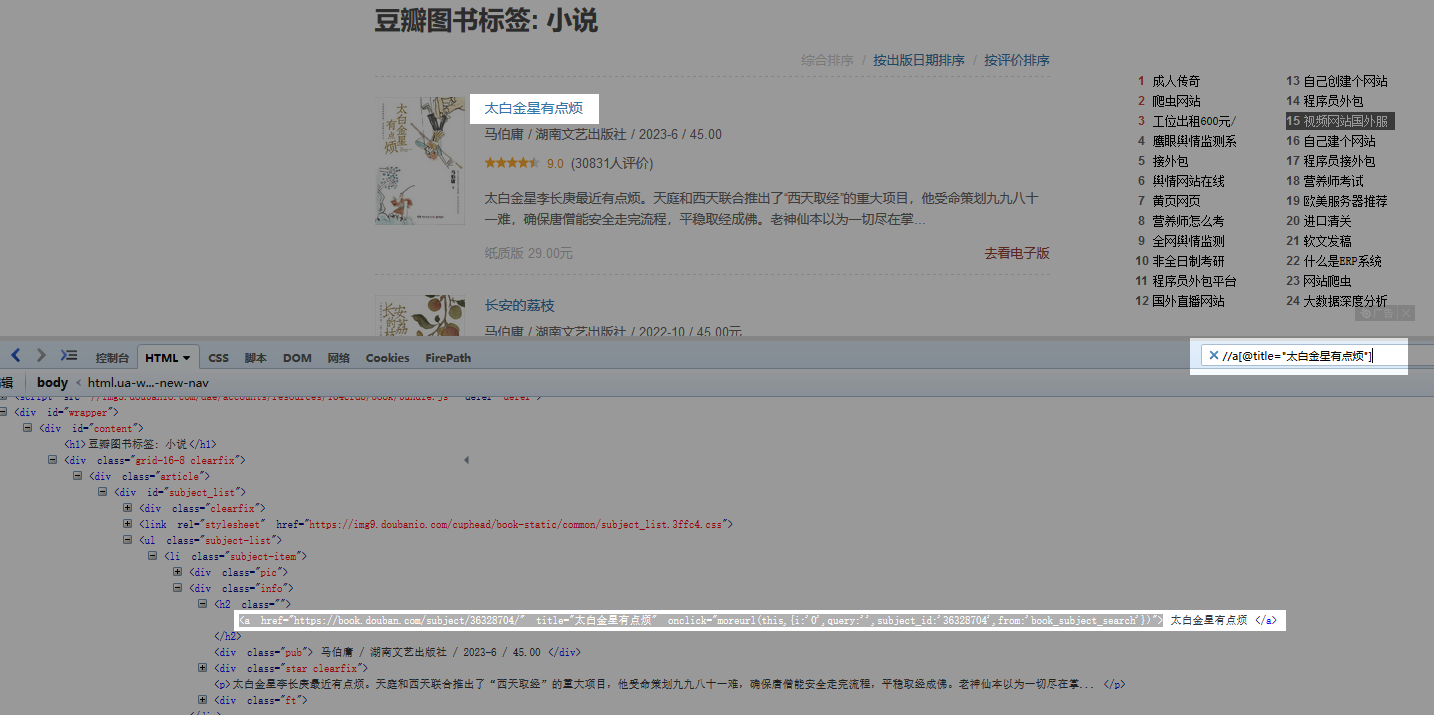
Task: Collapse the div class="grid-16-8 clearfix" node
Action: tap(53, 460)
